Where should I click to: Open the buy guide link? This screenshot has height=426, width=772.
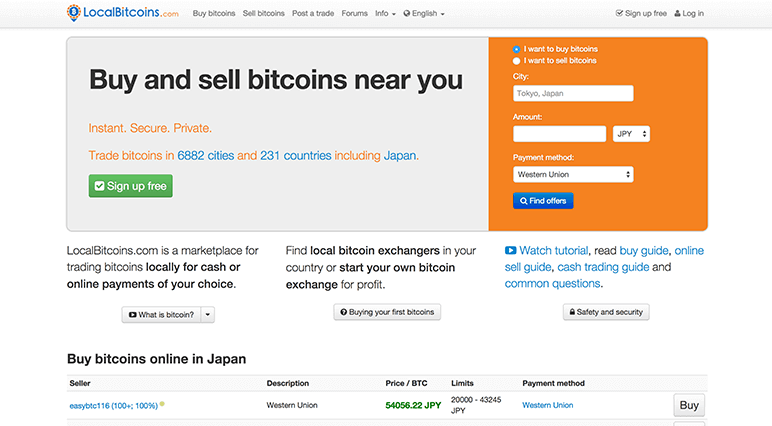click(643, 251)
